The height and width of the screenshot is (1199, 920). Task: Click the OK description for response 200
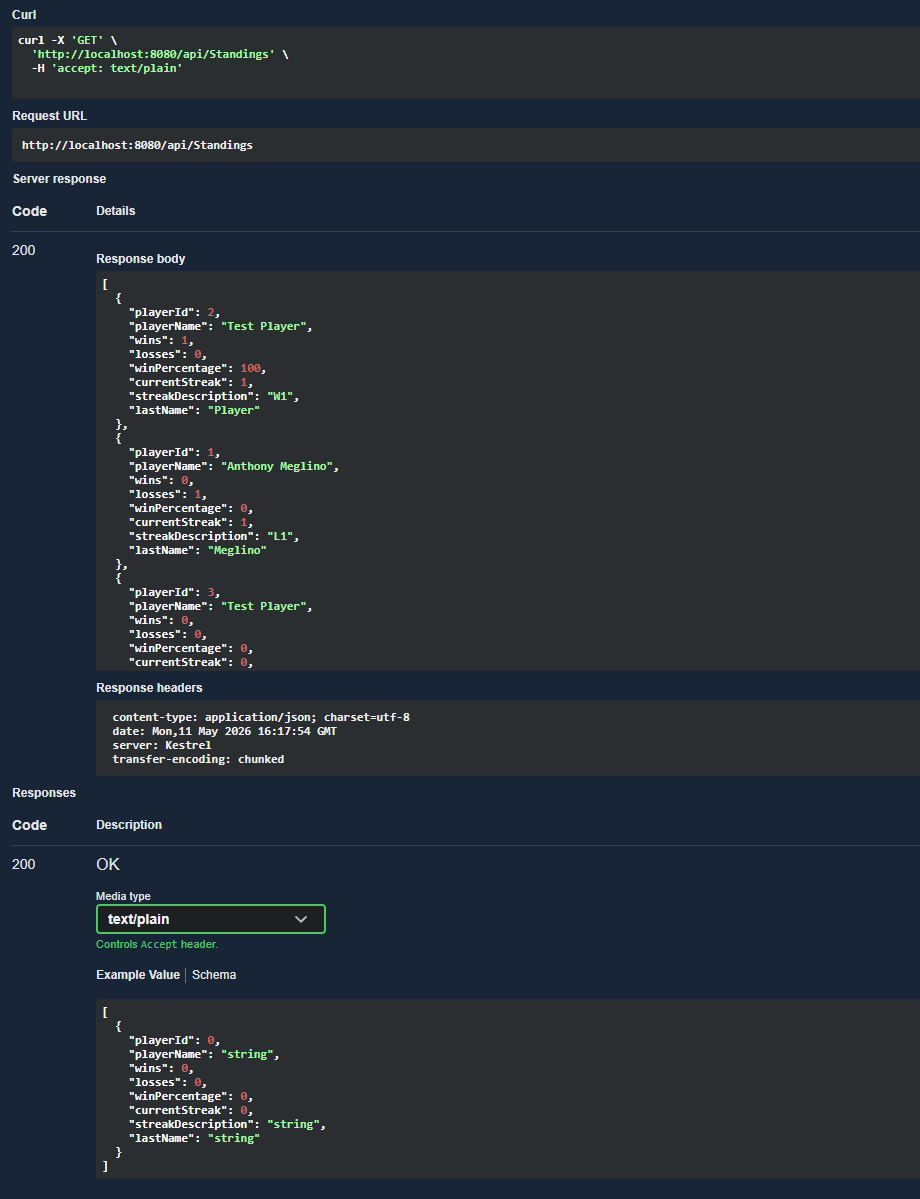pyautogui.click(x=108, y=864)
